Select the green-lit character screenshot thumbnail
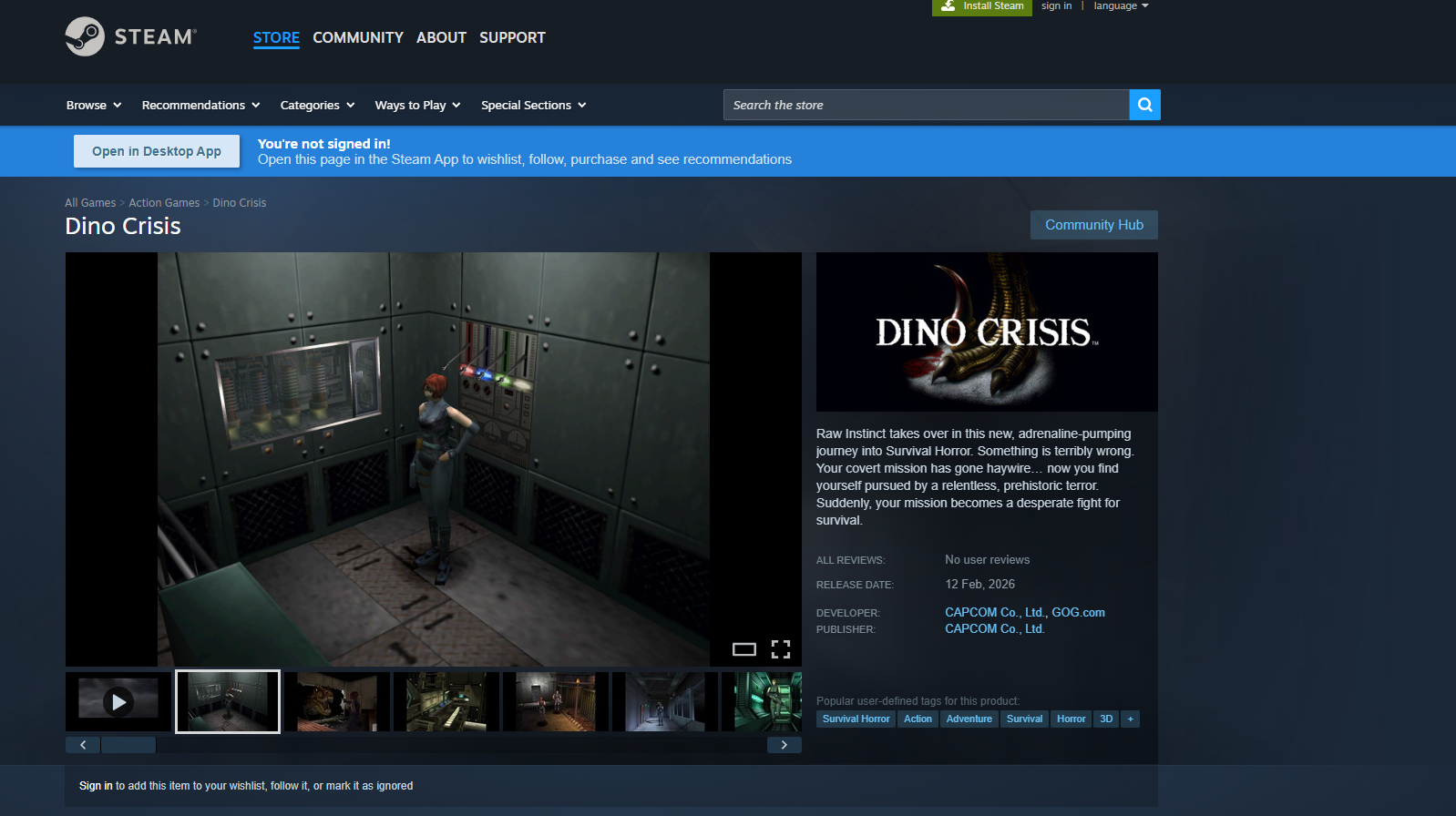This screenshot has height=816, width=1456. point(762,701)
